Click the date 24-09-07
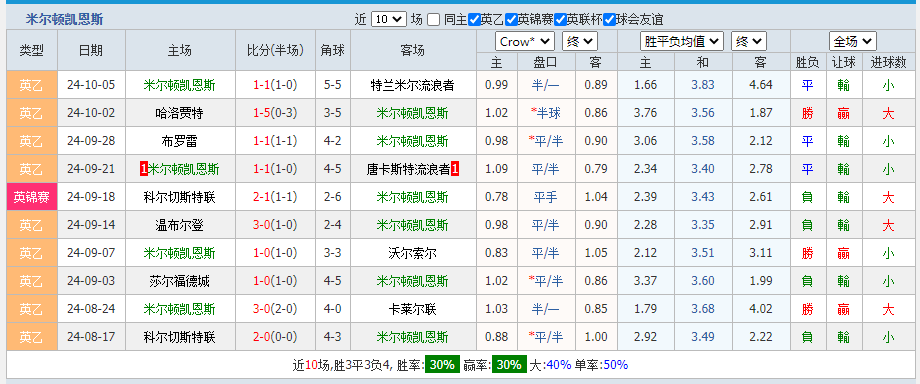The width and height of the screenshot is (920, 384). tap(91, 254)
